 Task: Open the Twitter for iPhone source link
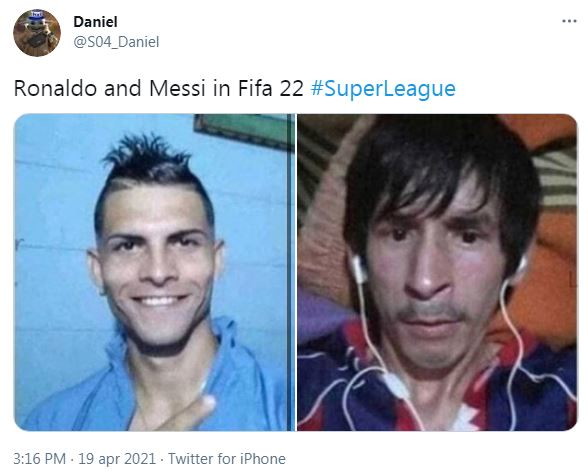click(x=226, y=459)
